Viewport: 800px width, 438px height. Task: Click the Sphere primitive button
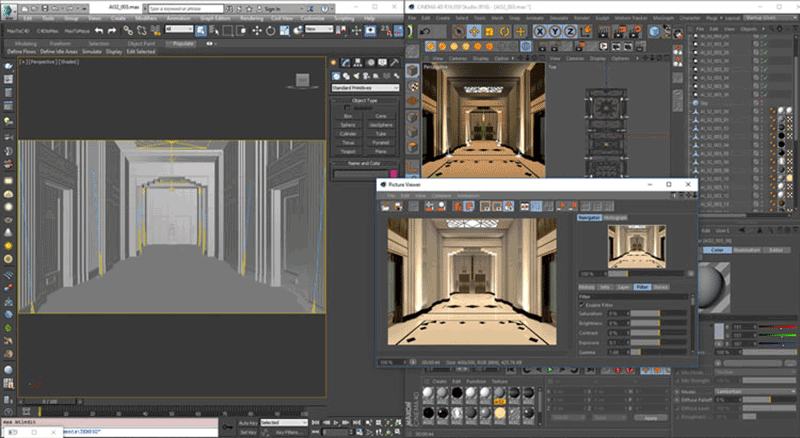[x=348, y=125]
